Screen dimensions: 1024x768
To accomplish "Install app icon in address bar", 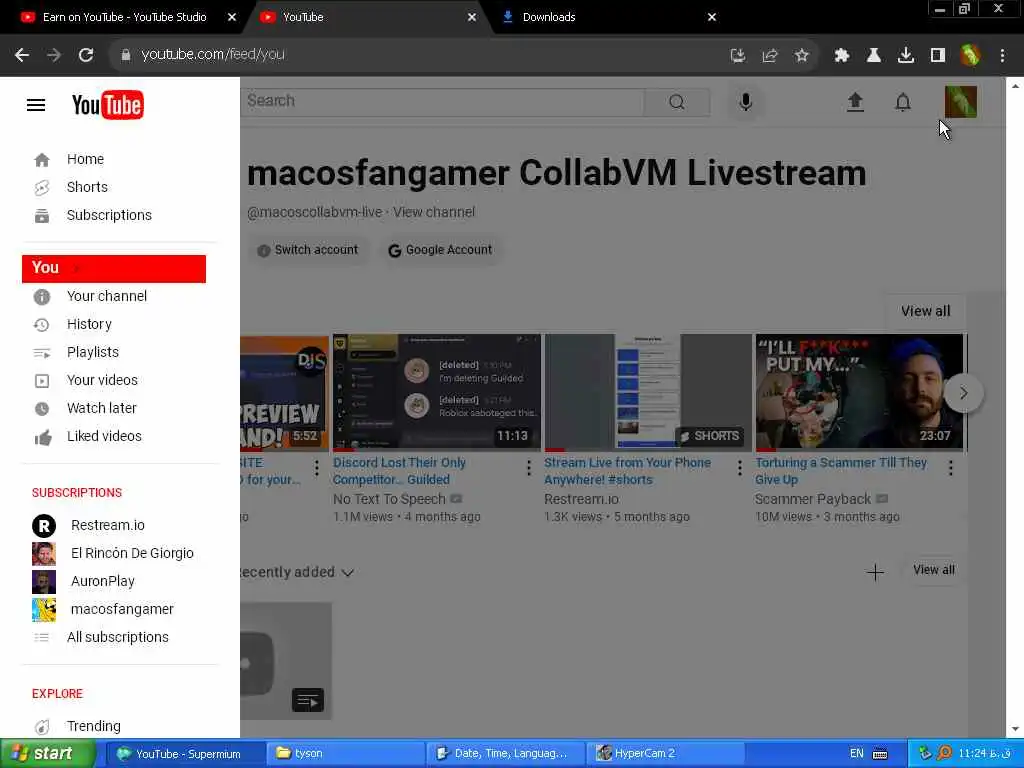I will (737, 56).
